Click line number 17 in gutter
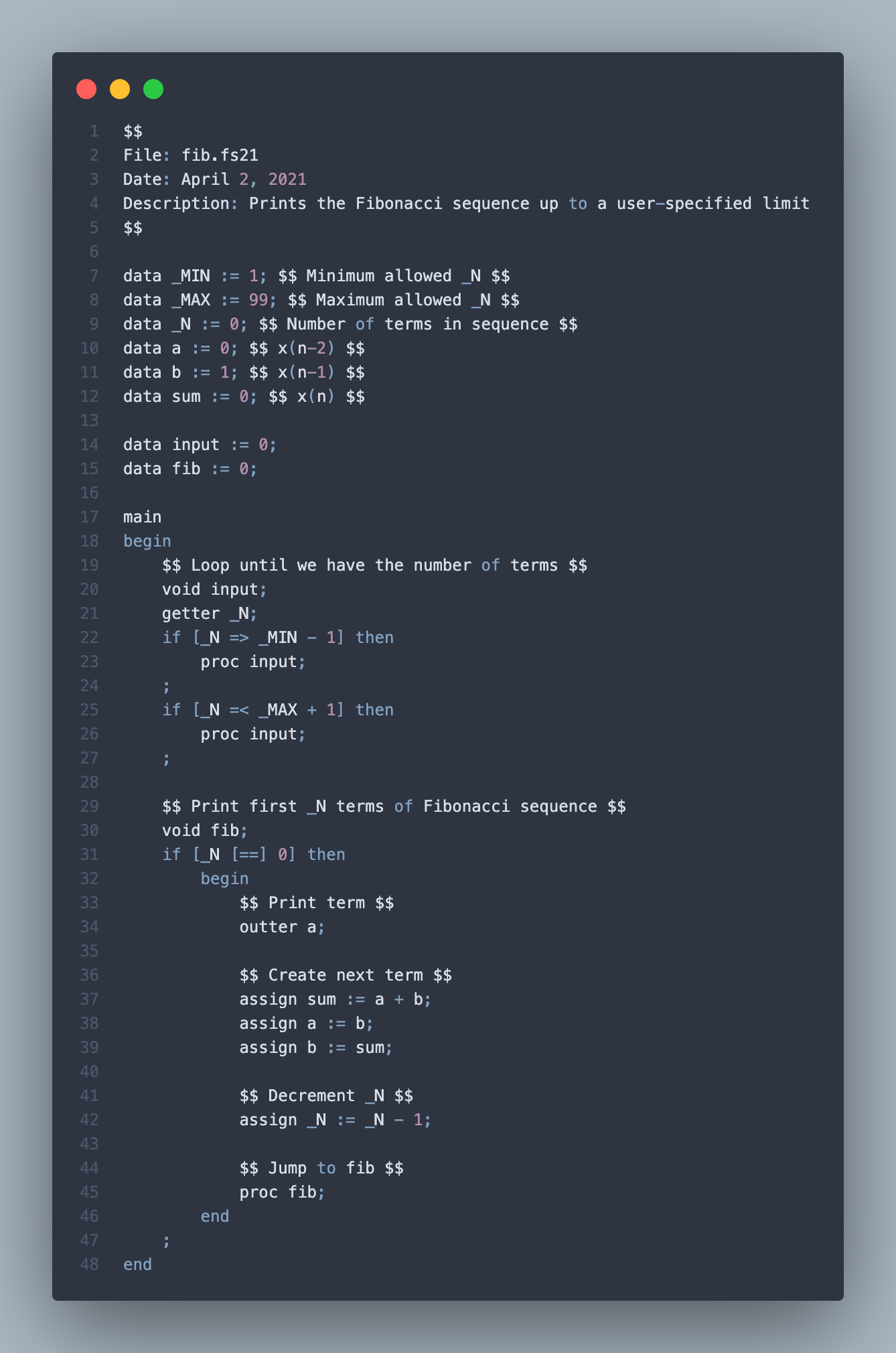 coord(90,517)
